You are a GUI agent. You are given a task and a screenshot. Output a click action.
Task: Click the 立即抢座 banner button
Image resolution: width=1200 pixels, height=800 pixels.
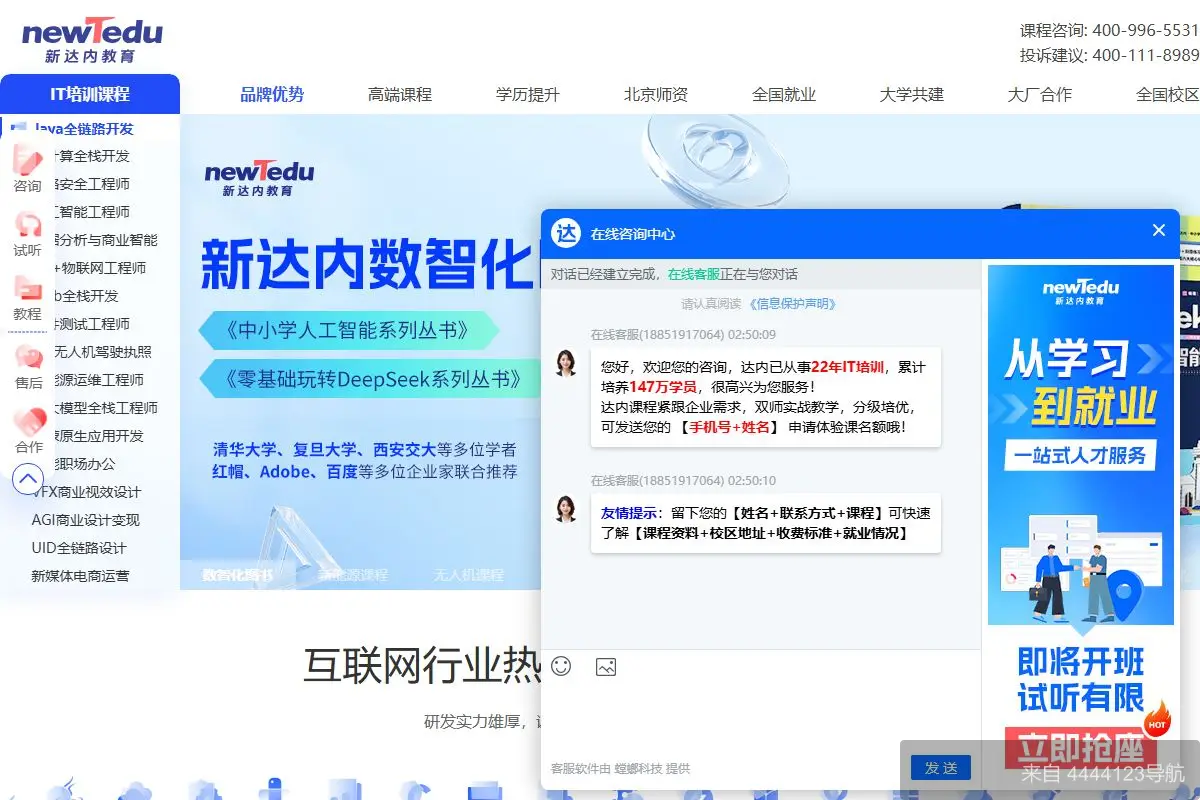click(1081, 748)
